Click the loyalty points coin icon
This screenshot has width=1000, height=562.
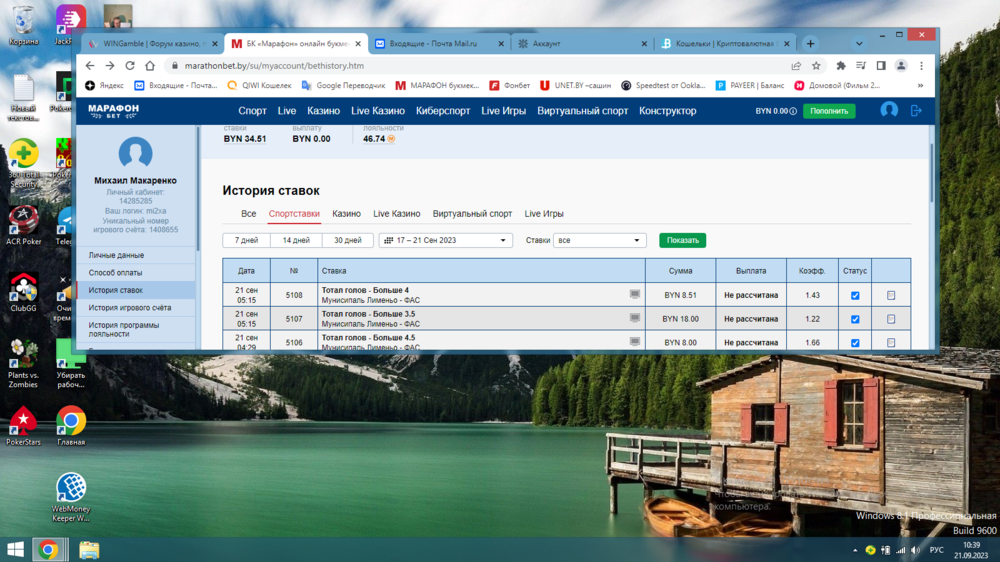[x=391, y=139]
